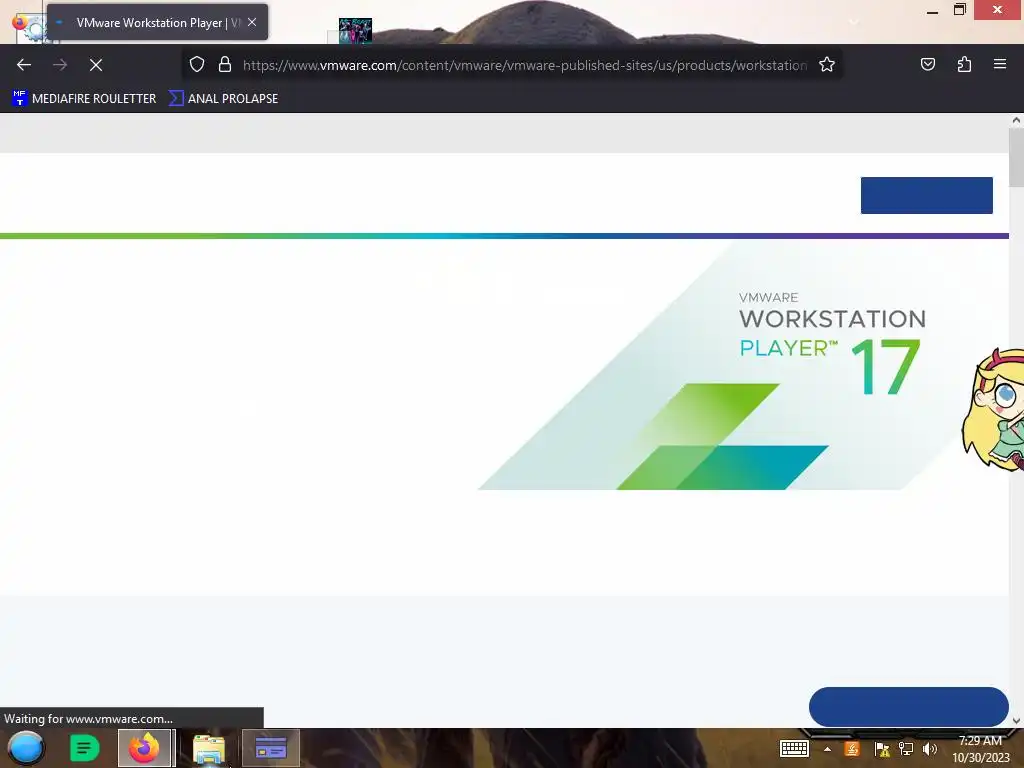1024x768 pixels.
Task: Click the Java update tray icon
Action: (852, 749)
